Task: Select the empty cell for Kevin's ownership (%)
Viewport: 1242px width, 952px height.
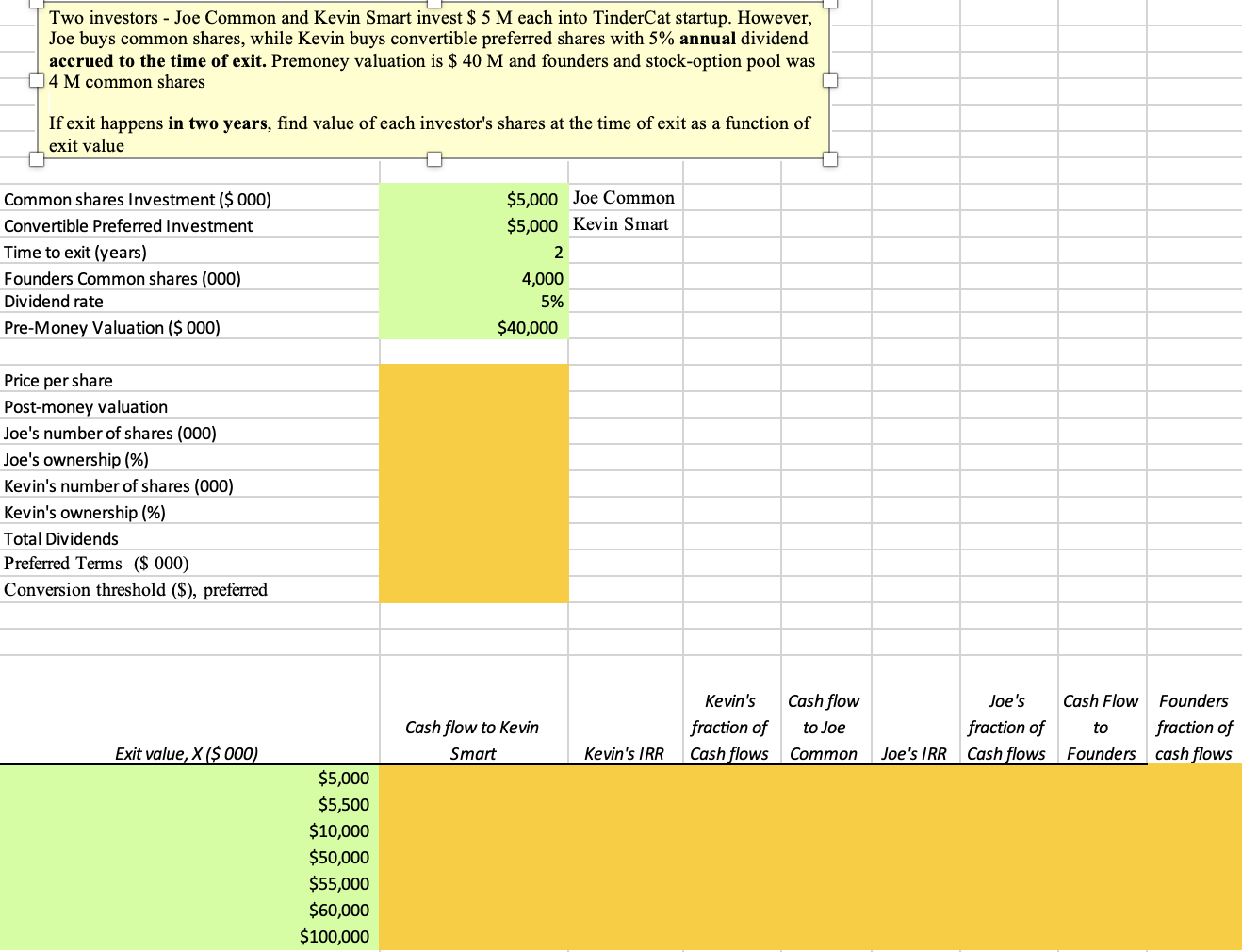Action: [x=474, y=512]
